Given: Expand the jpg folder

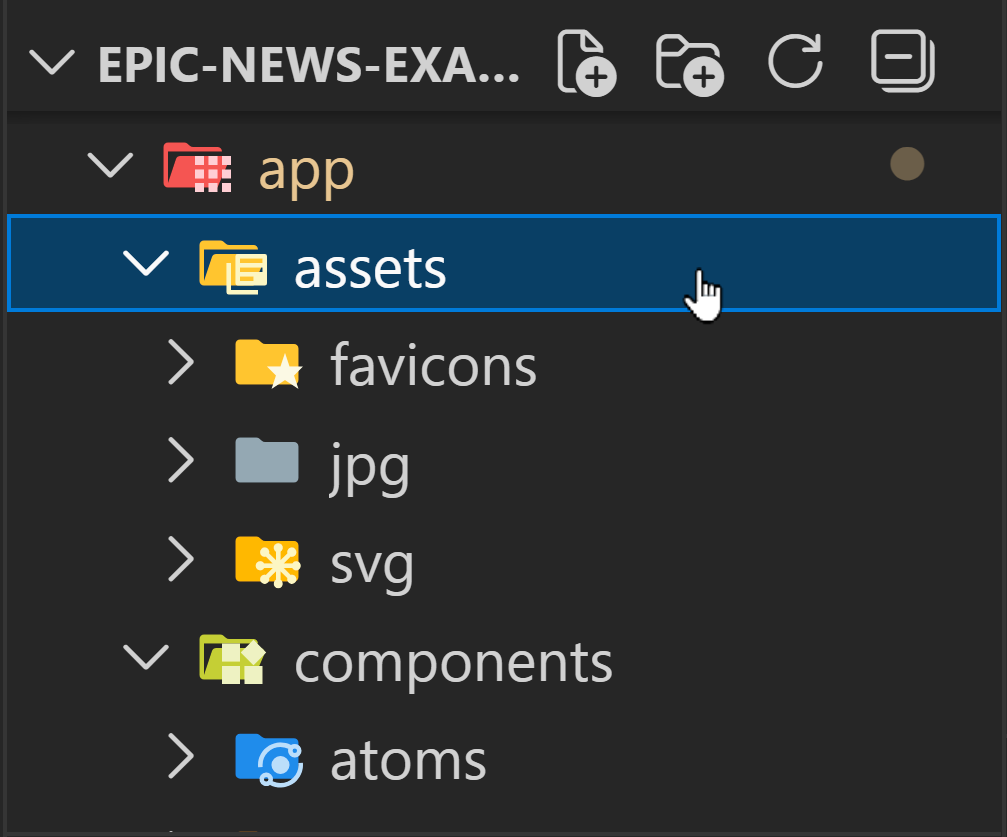Looking at the screenshot, I should coord(181,461).
